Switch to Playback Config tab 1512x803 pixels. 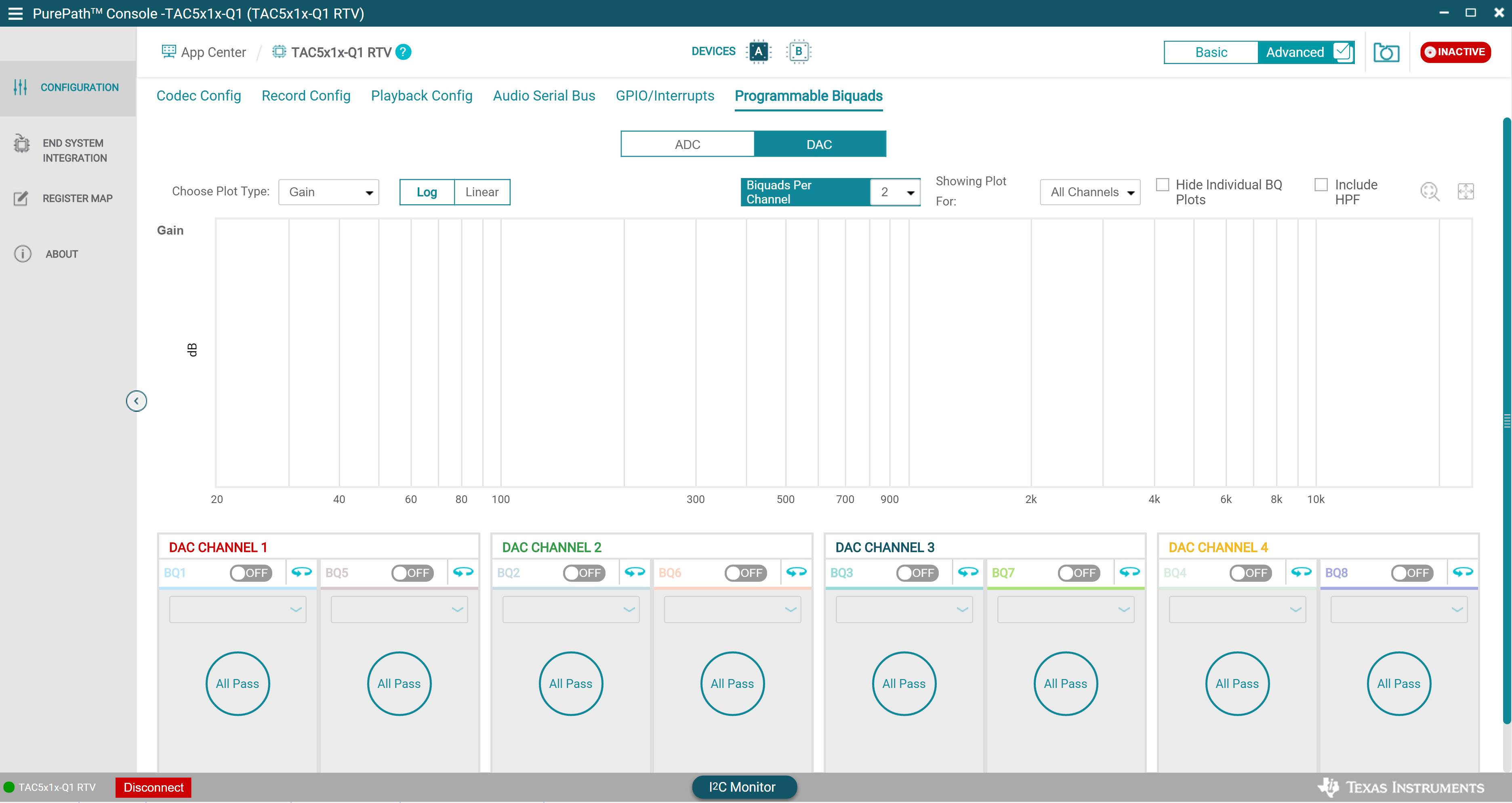tap(421, 96)
